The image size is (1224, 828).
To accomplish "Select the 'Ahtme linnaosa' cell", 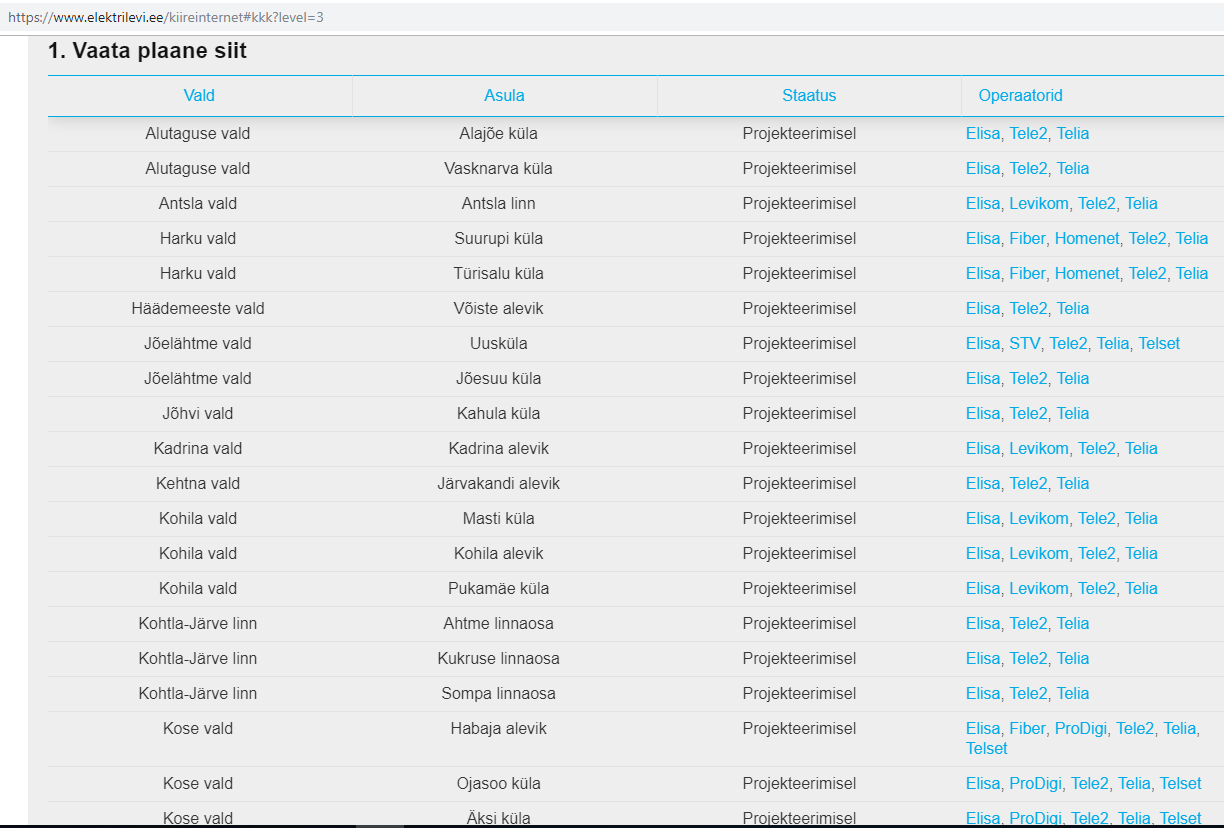I will click(498, 624).
